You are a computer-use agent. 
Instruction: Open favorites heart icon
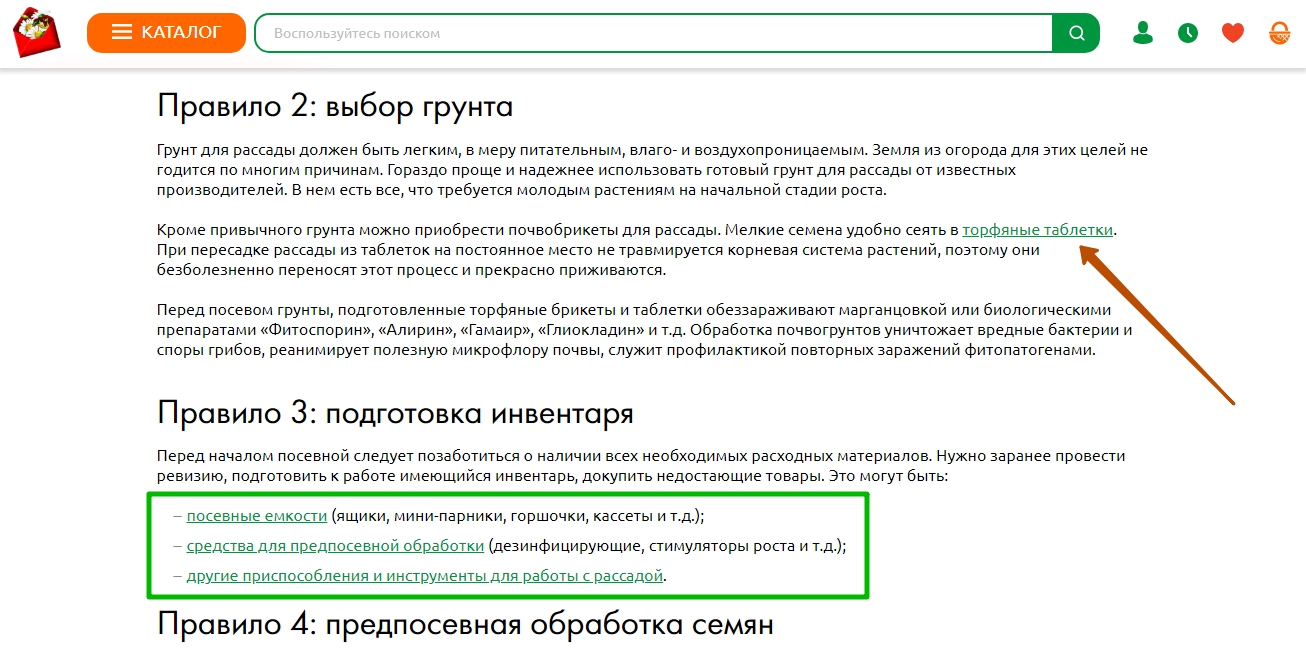coord(1233,33)
